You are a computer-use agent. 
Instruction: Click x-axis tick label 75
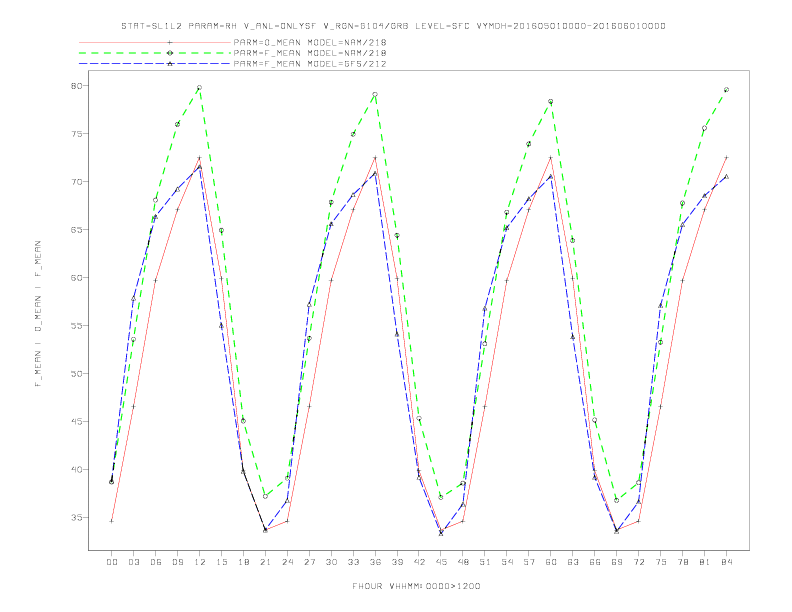661,562
